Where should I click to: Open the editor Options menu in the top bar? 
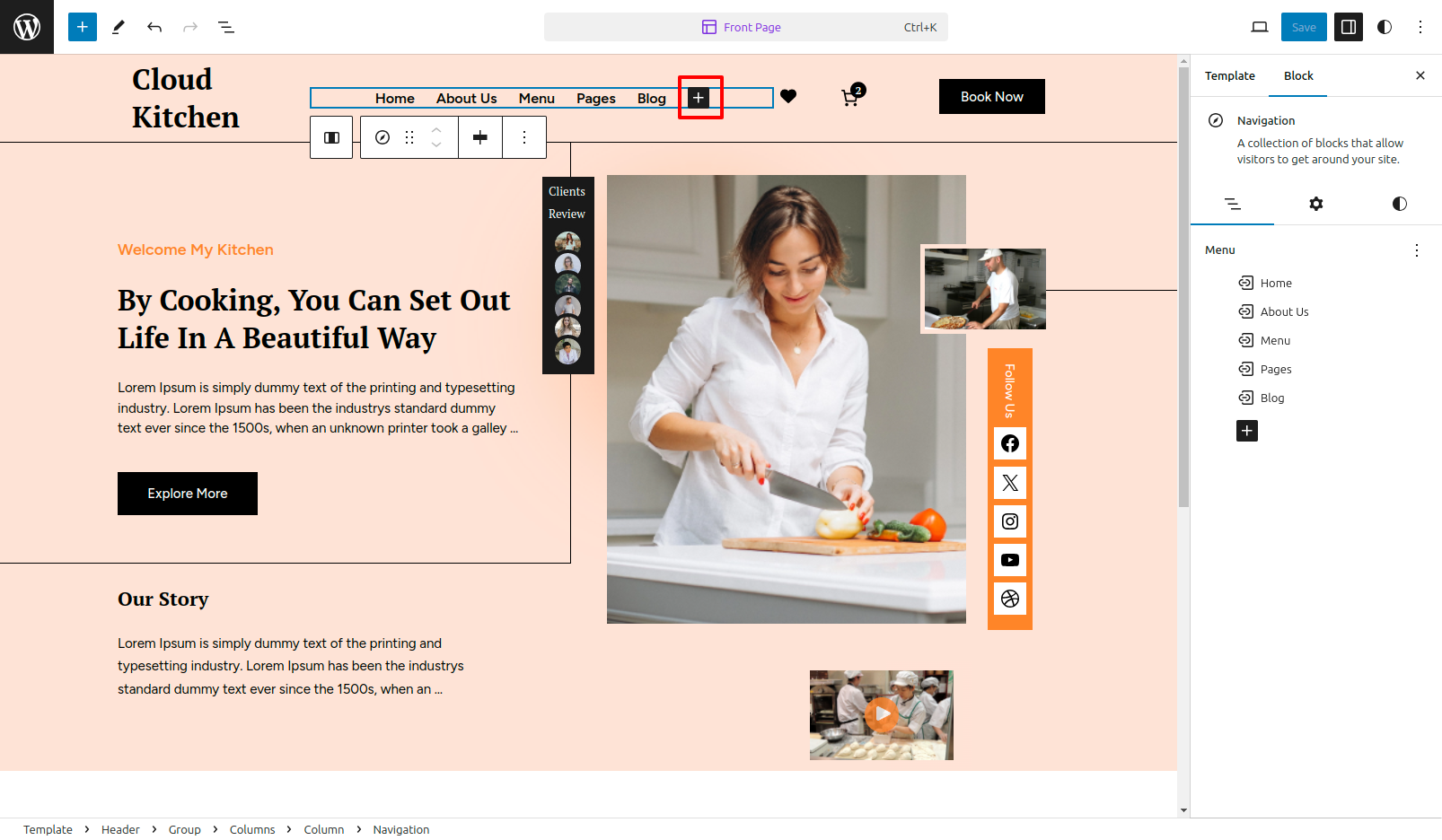(1420, 27)
